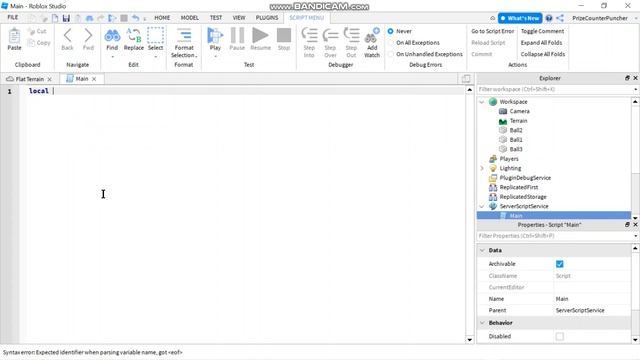The height and width of the screenshot is (360, 640).
Task: Click the quick-access play icon
Action: [112, 18]
